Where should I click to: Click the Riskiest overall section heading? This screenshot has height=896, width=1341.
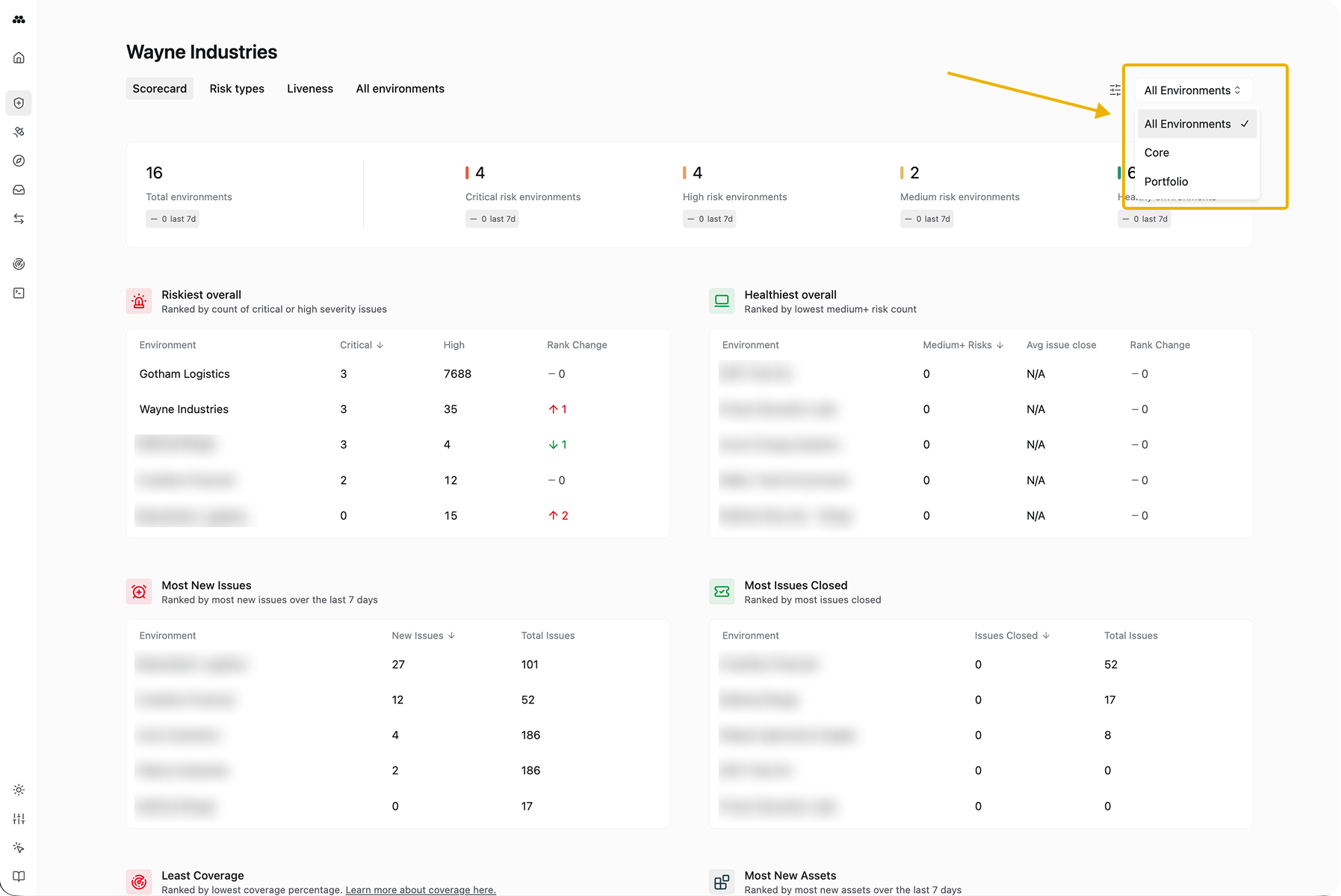[201, 295]
